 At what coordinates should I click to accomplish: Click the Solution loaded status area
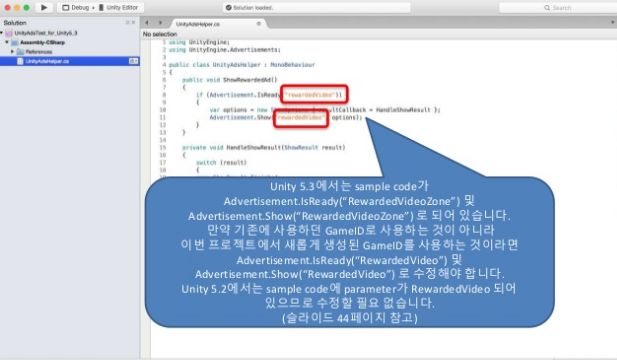click(x=317, y=7)
